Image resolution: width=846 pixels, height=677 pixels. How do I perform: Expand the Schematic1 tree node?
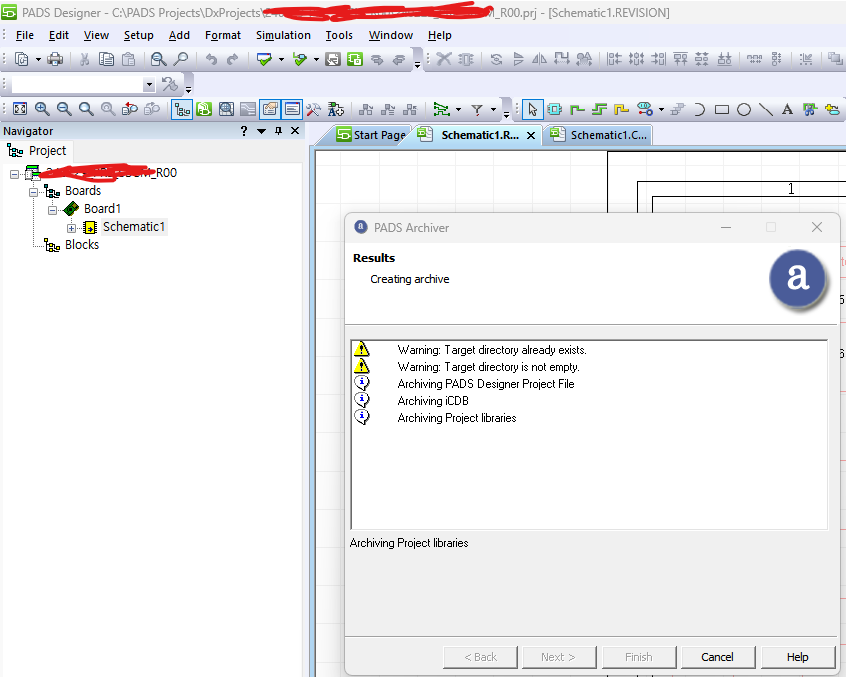pyautogui.click(x=72, y=227)
